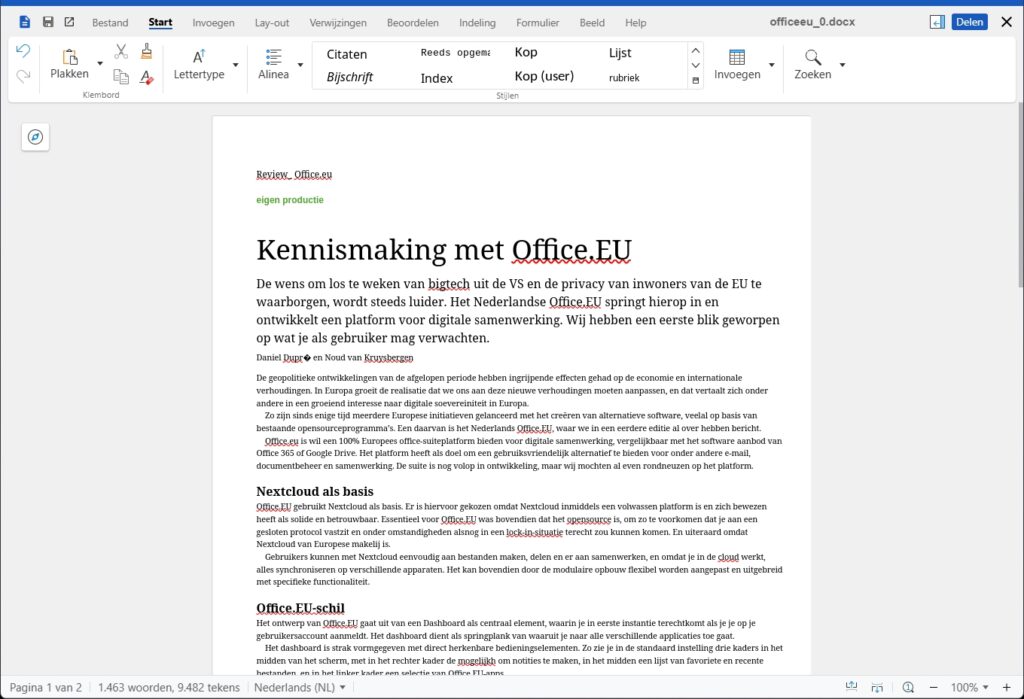Click the open-in-new-window icon next to save
Image resolution: width=1024 pixels, height=699 pixels.
coord(69,22)
